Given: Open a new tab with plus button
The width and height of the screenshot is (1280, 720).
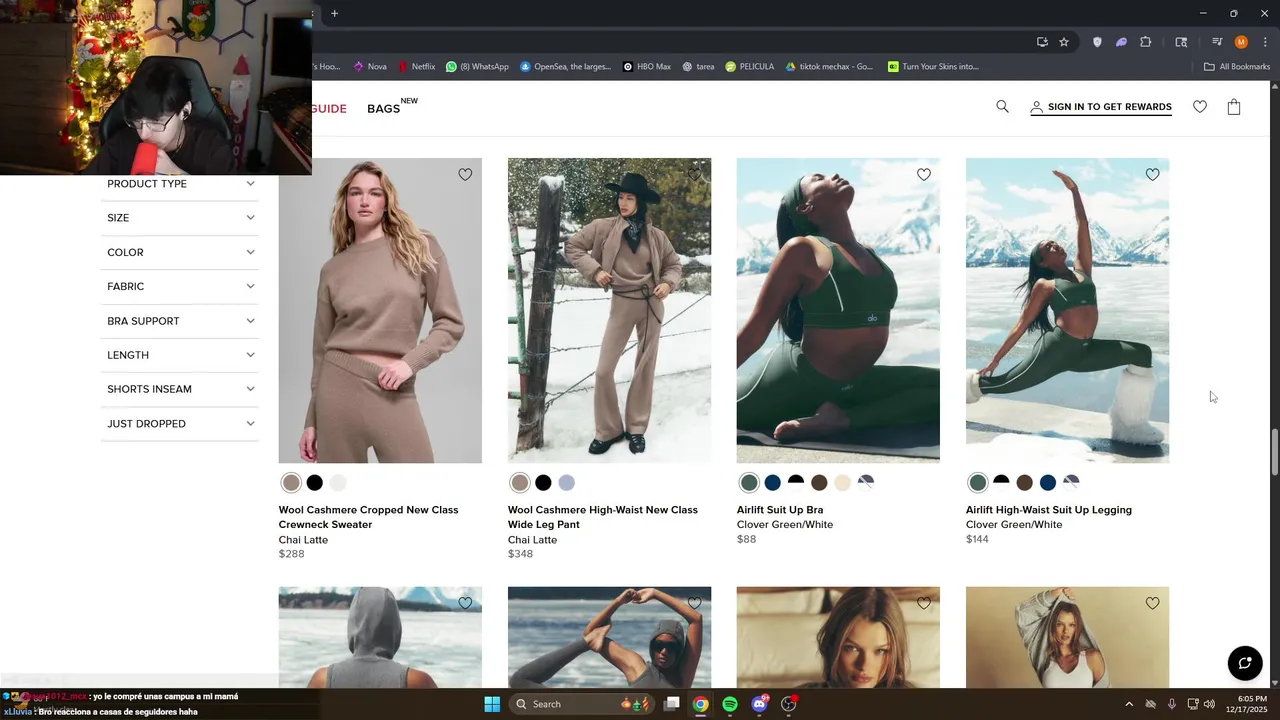Looking at the screenshot, I should pyautogui.click(x=335, y=13).
